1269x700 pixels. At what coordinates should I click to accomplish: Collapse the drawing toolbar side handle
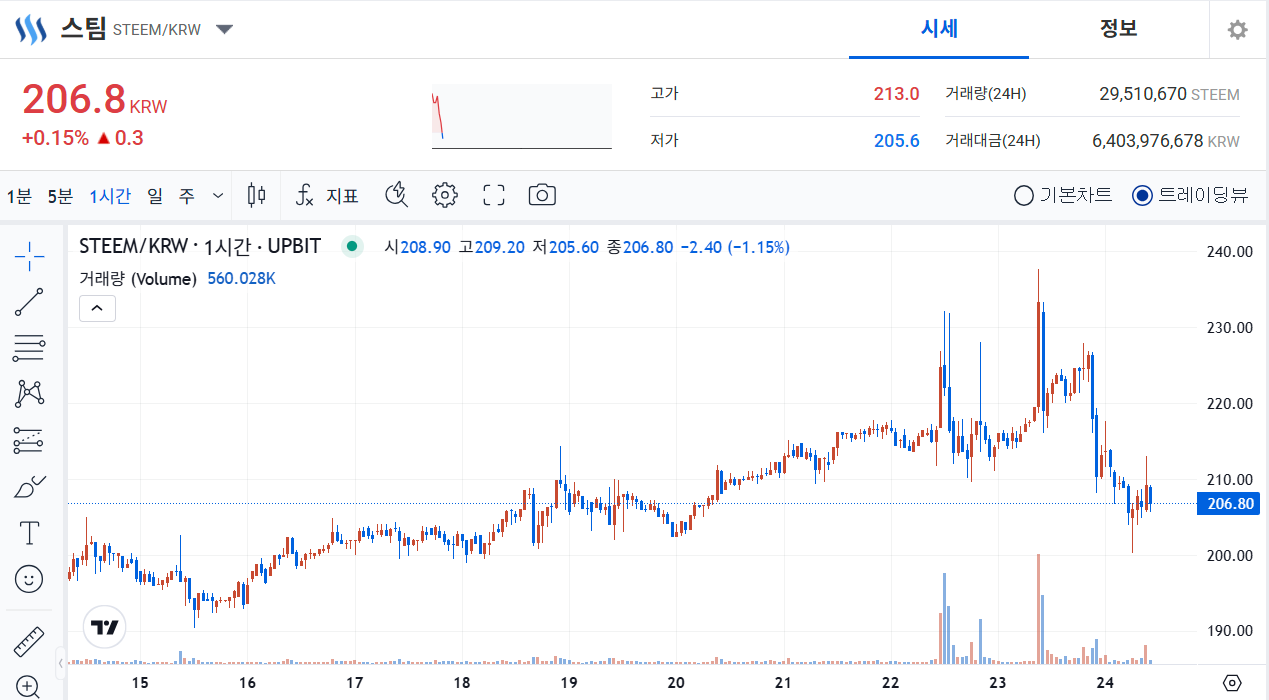click(61, 662)
